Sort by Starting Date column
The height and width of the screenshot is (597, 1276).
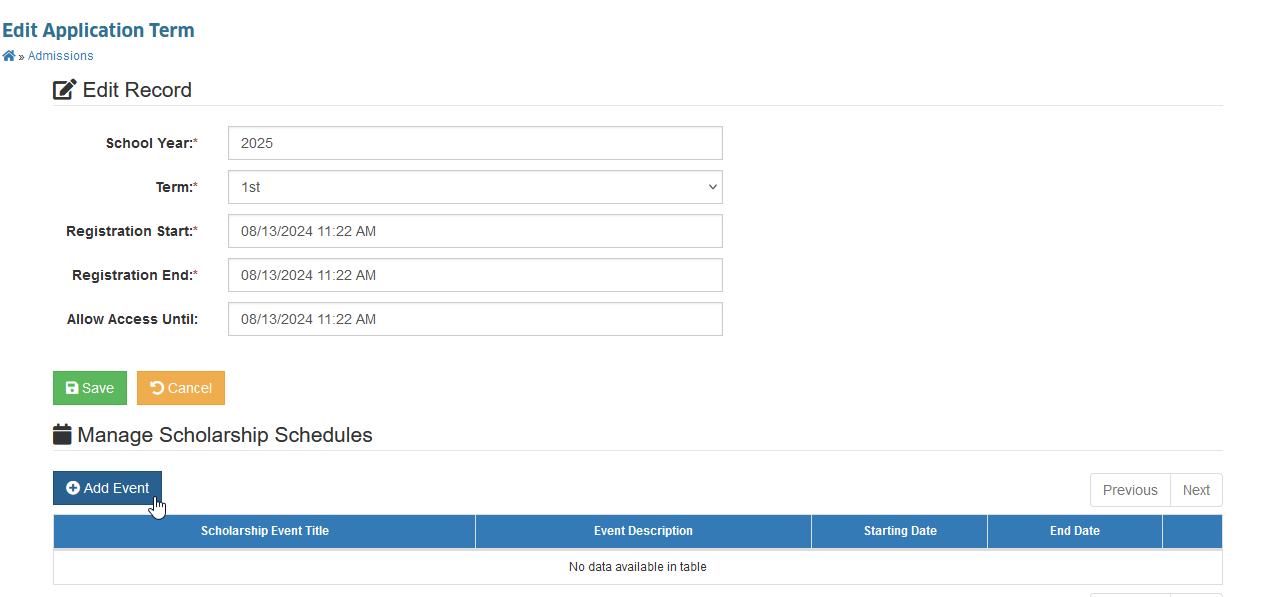click(x=900, y=531)
